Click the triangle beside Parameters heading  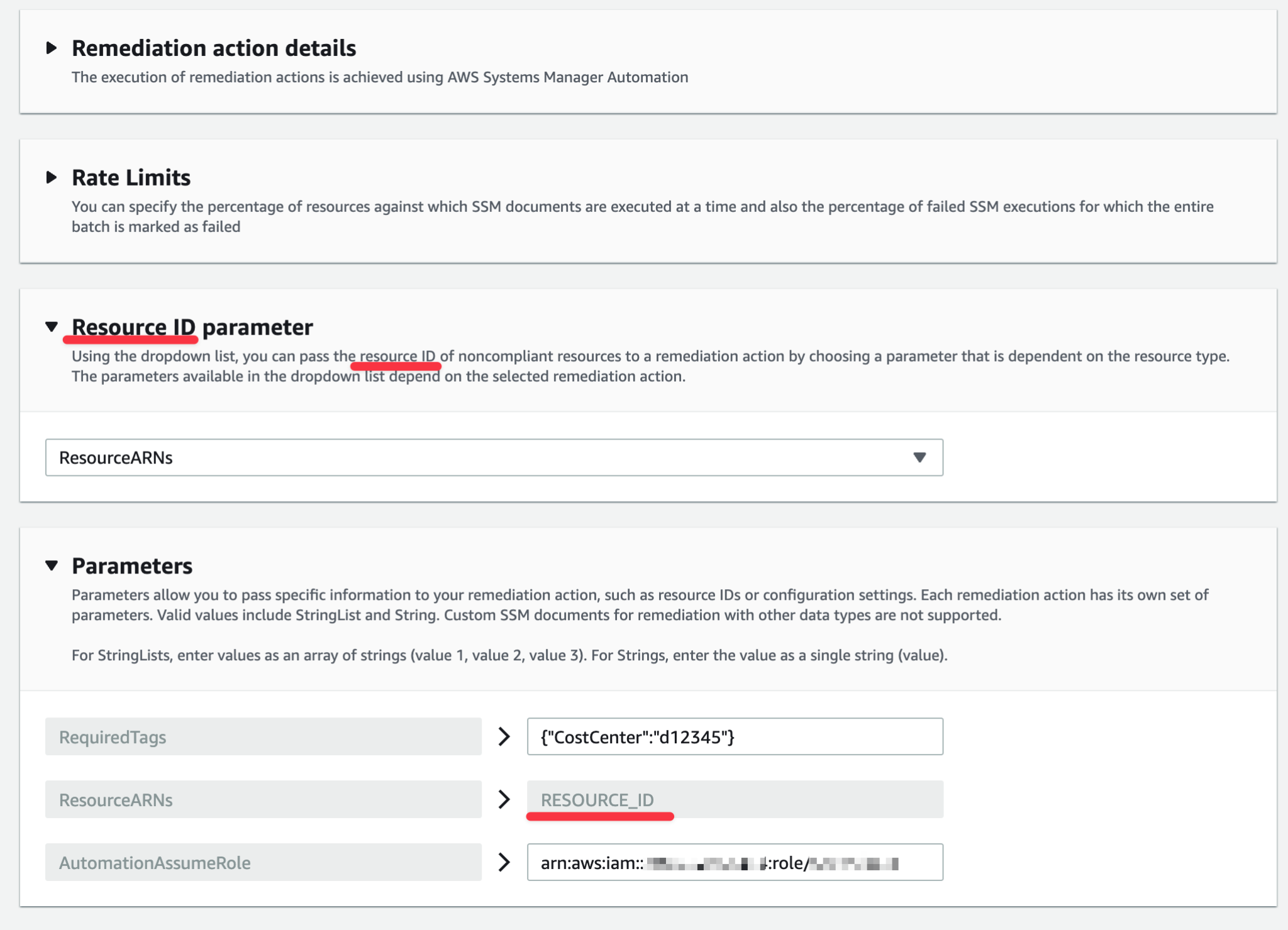52,567
